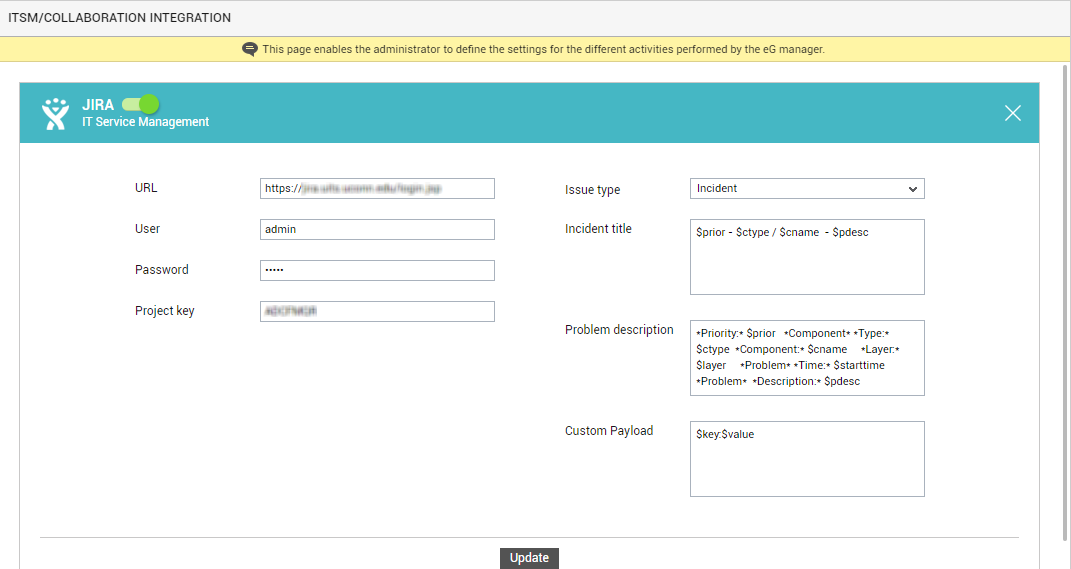This screenshot has width=1071, height=569.
Task: Click the 'IT Service Management' subtitle
Action: pos(145,122)
